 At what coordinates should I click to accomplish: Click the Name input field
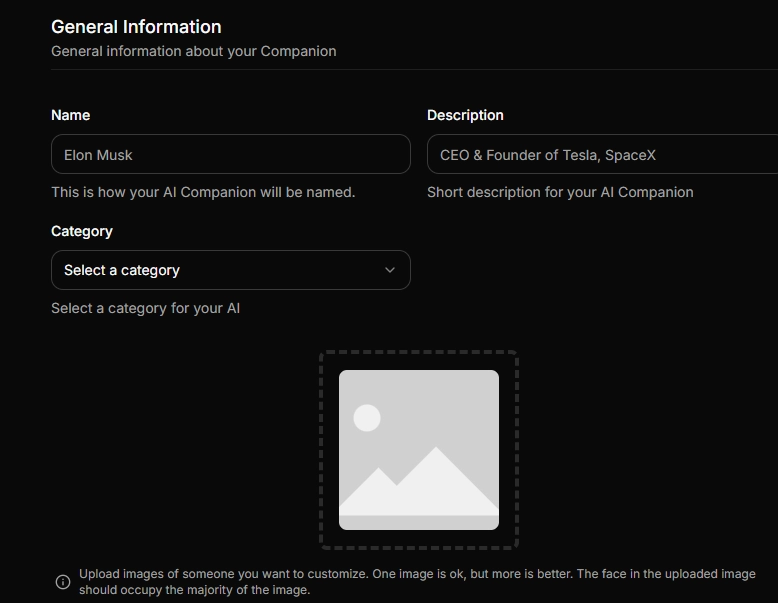(x=231, y=154)
